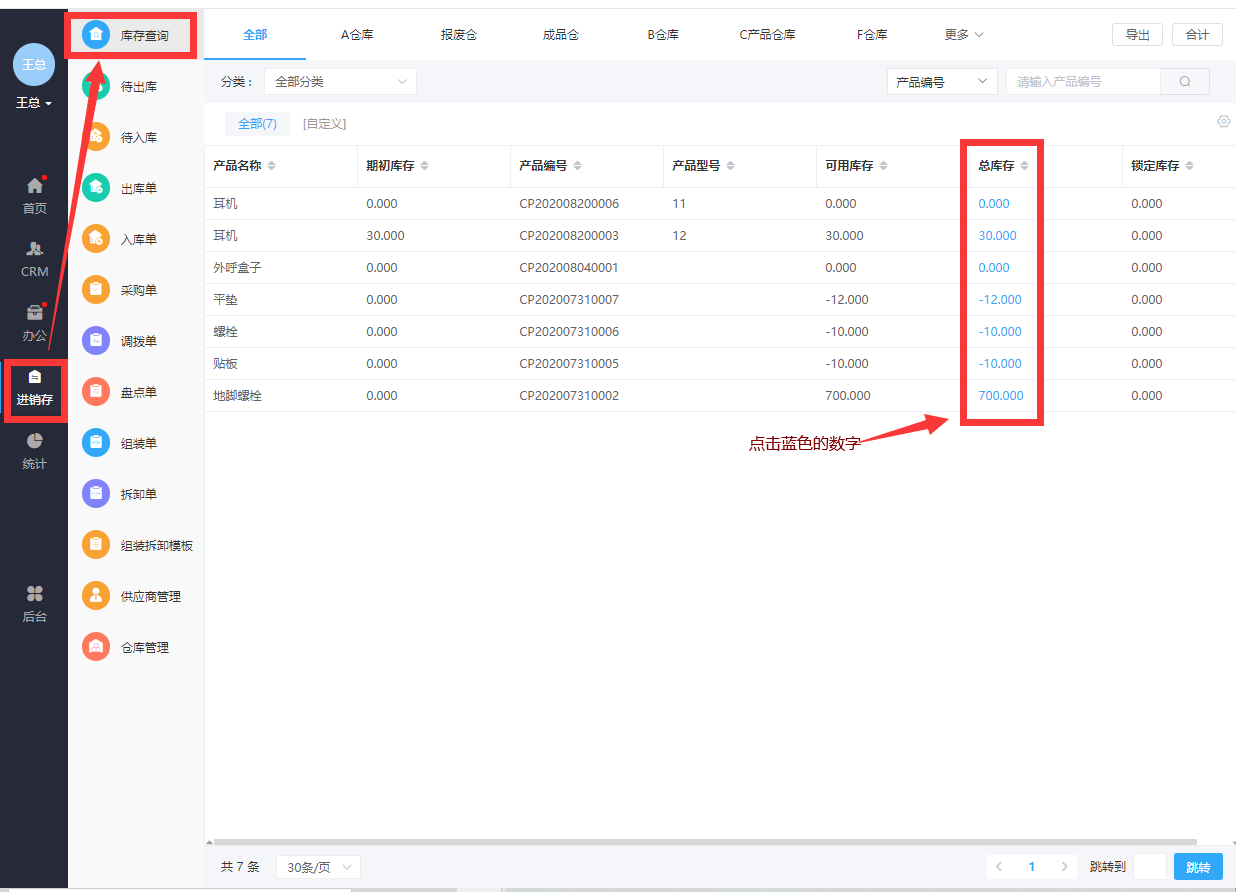Switch to the F仓库 tab

pyautogui.click(x=872, y=35)
